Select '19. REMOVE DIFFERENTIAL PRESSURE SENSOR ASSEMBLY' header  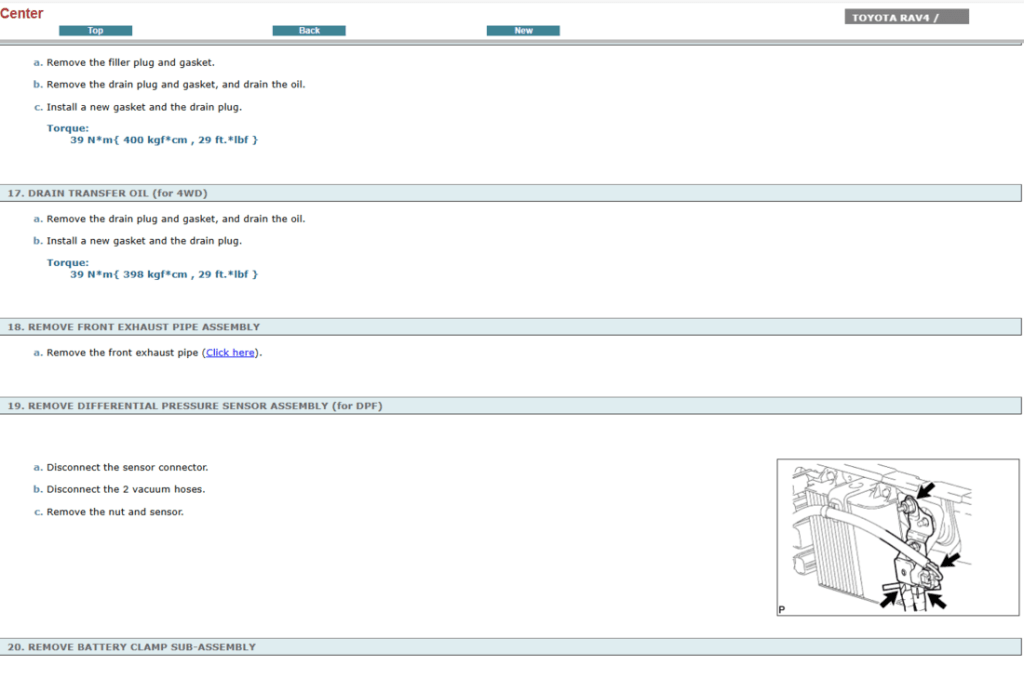pyautogui.click(x=195, y=406)
